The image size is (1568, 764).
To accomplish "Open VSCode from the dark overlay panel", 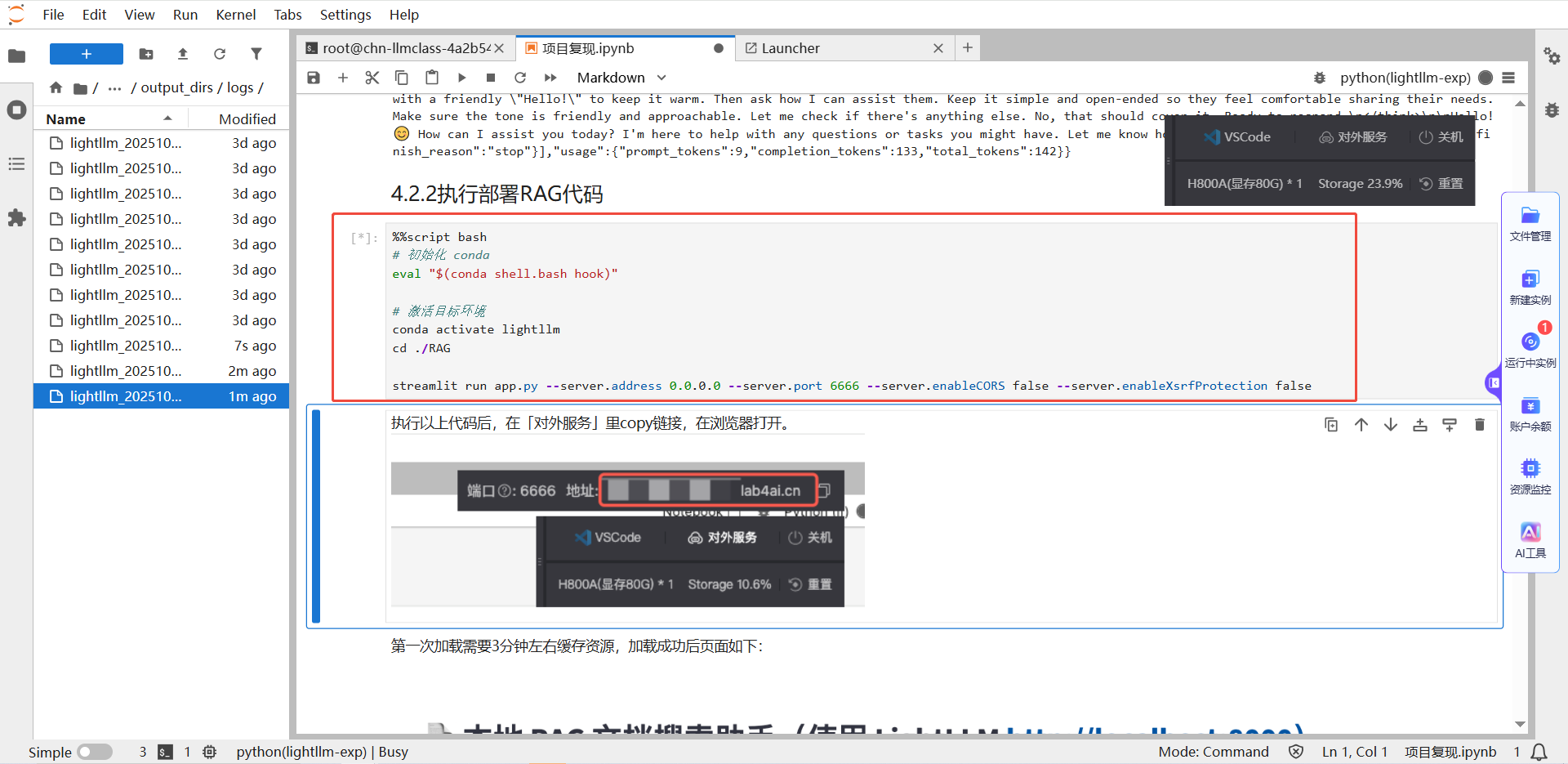I will point(1236,137).
